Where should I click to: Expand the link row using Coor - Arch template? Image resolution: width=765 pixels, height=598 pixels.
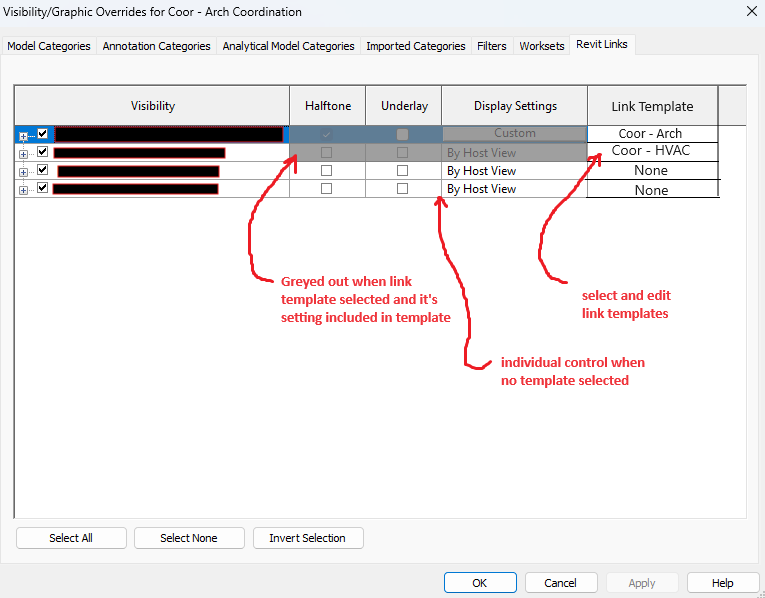23,136
